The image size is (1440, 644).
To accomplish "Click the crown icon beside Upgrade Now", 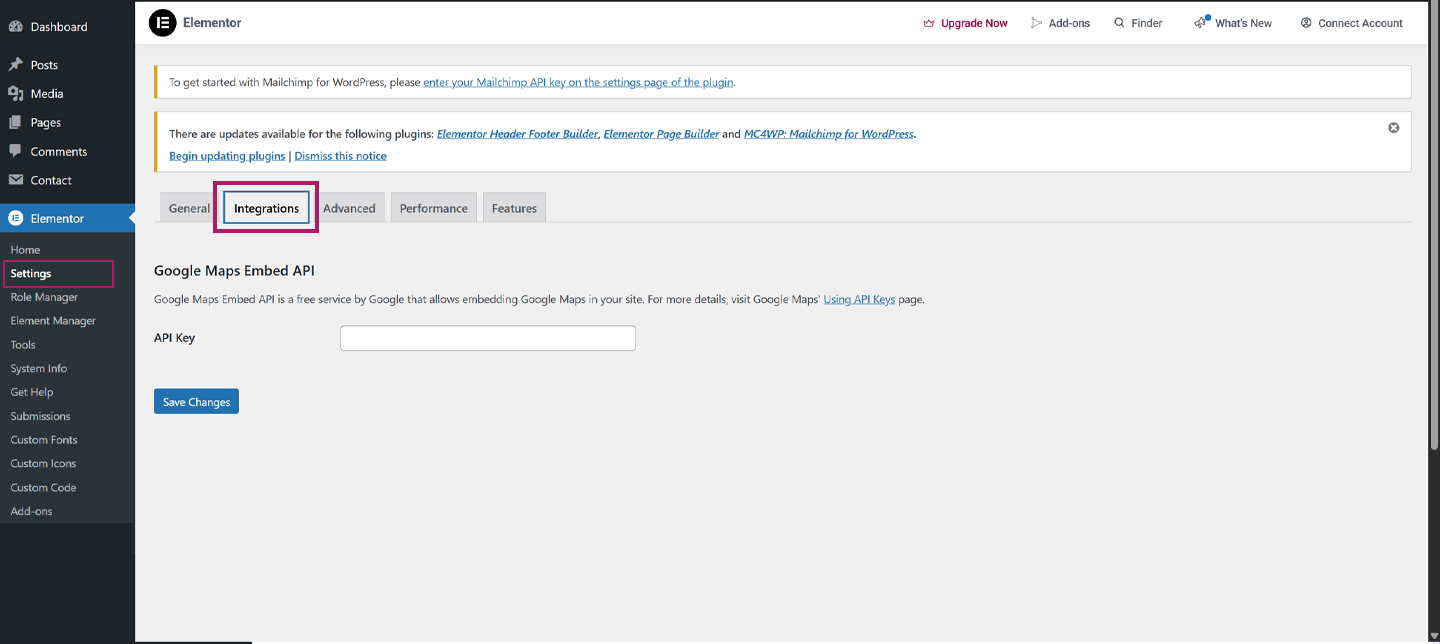I will [929, 23].
